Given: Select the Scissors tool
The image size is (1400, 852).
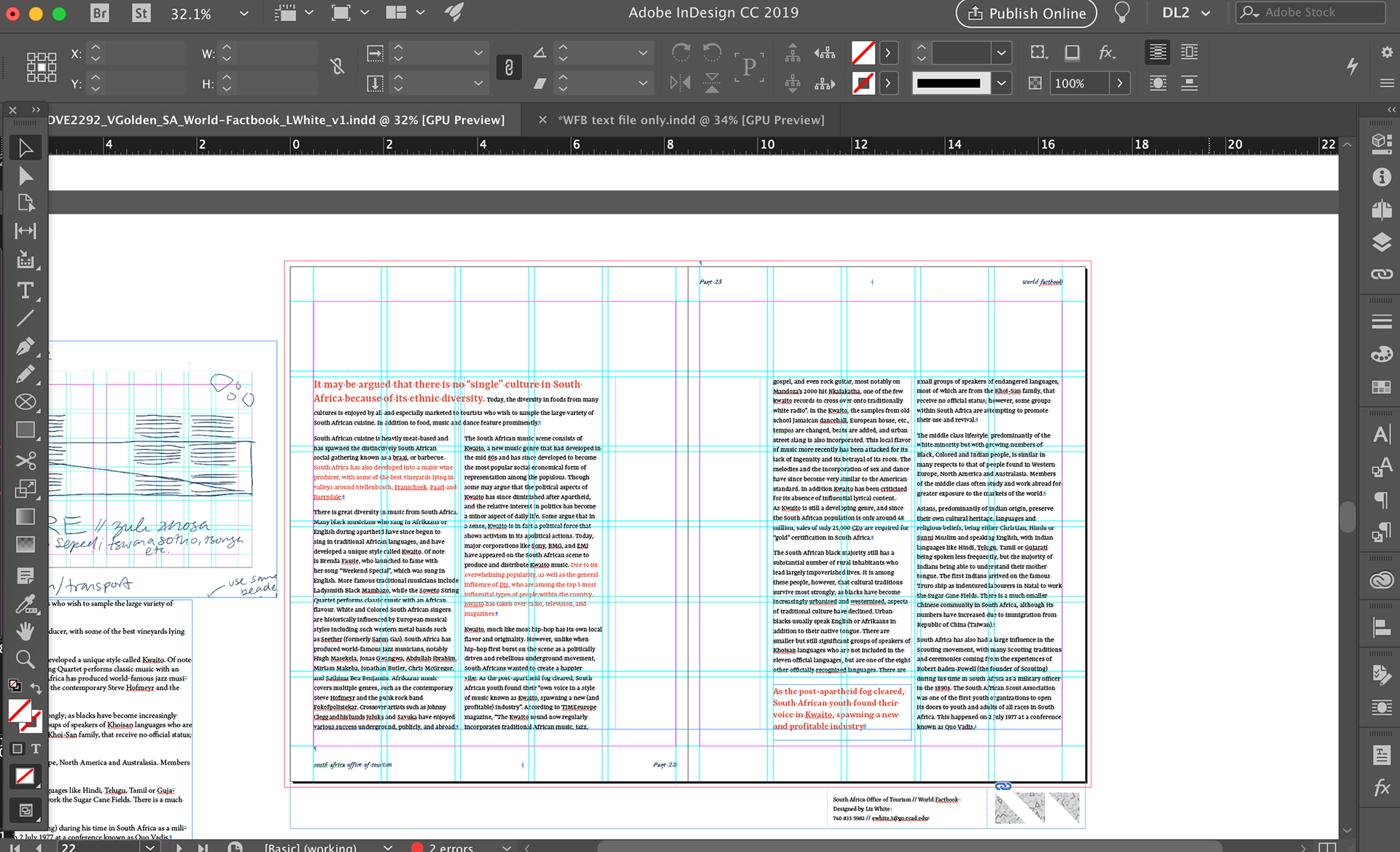Looking at the screenshot, I should tap(25, 460).
